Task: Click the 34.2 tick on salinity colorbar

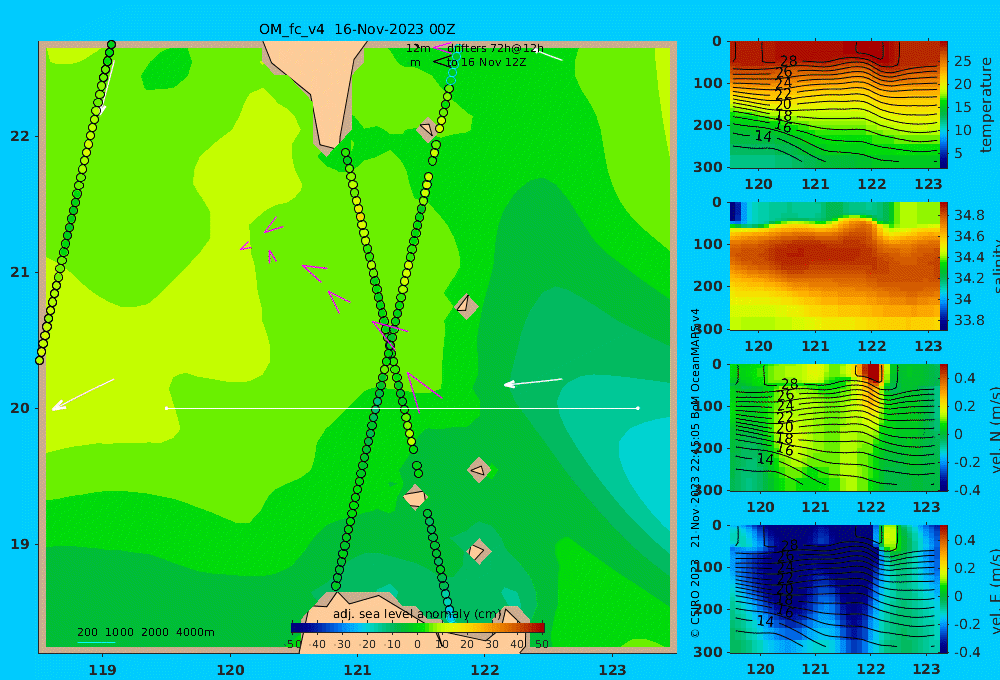Action: pyautogui.click(x=969, y=278)
